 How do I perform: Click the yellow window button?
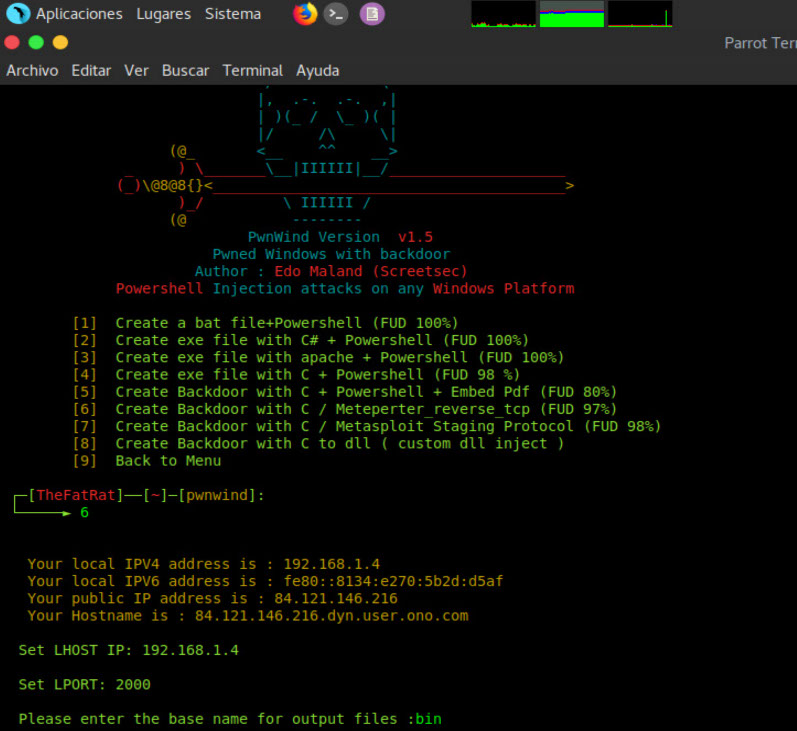point(60,43)
